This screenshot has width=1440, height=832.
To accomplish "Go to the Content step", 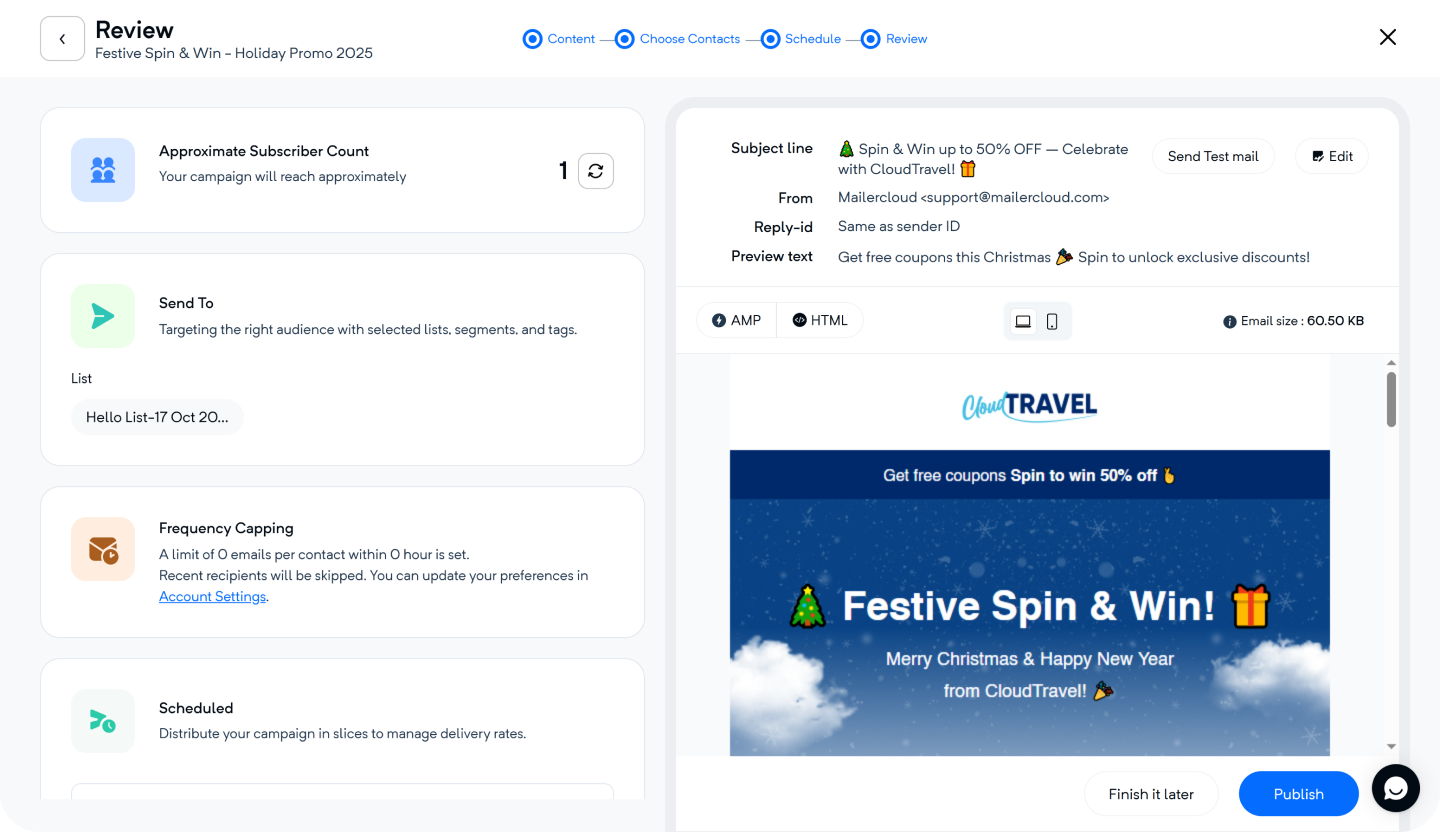I will point(559,39).
